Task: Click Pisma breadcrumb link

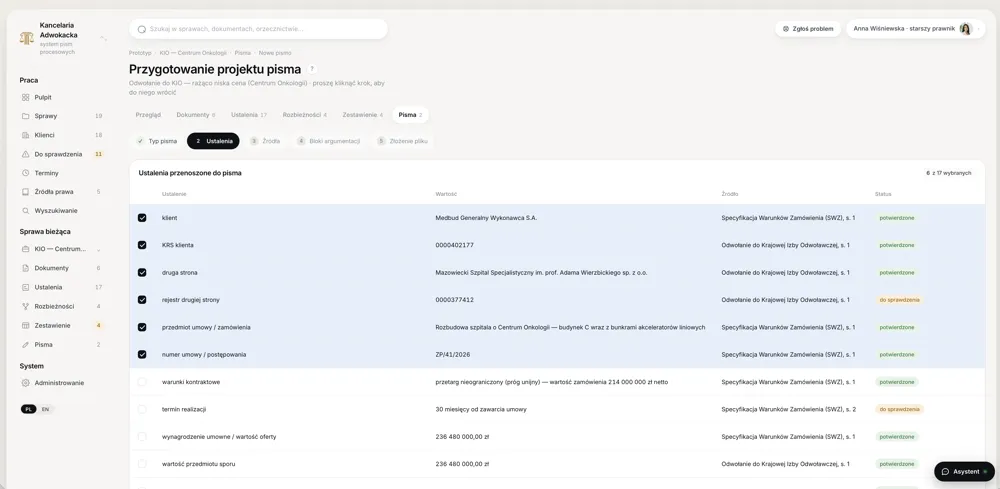Action: [243, 53]
